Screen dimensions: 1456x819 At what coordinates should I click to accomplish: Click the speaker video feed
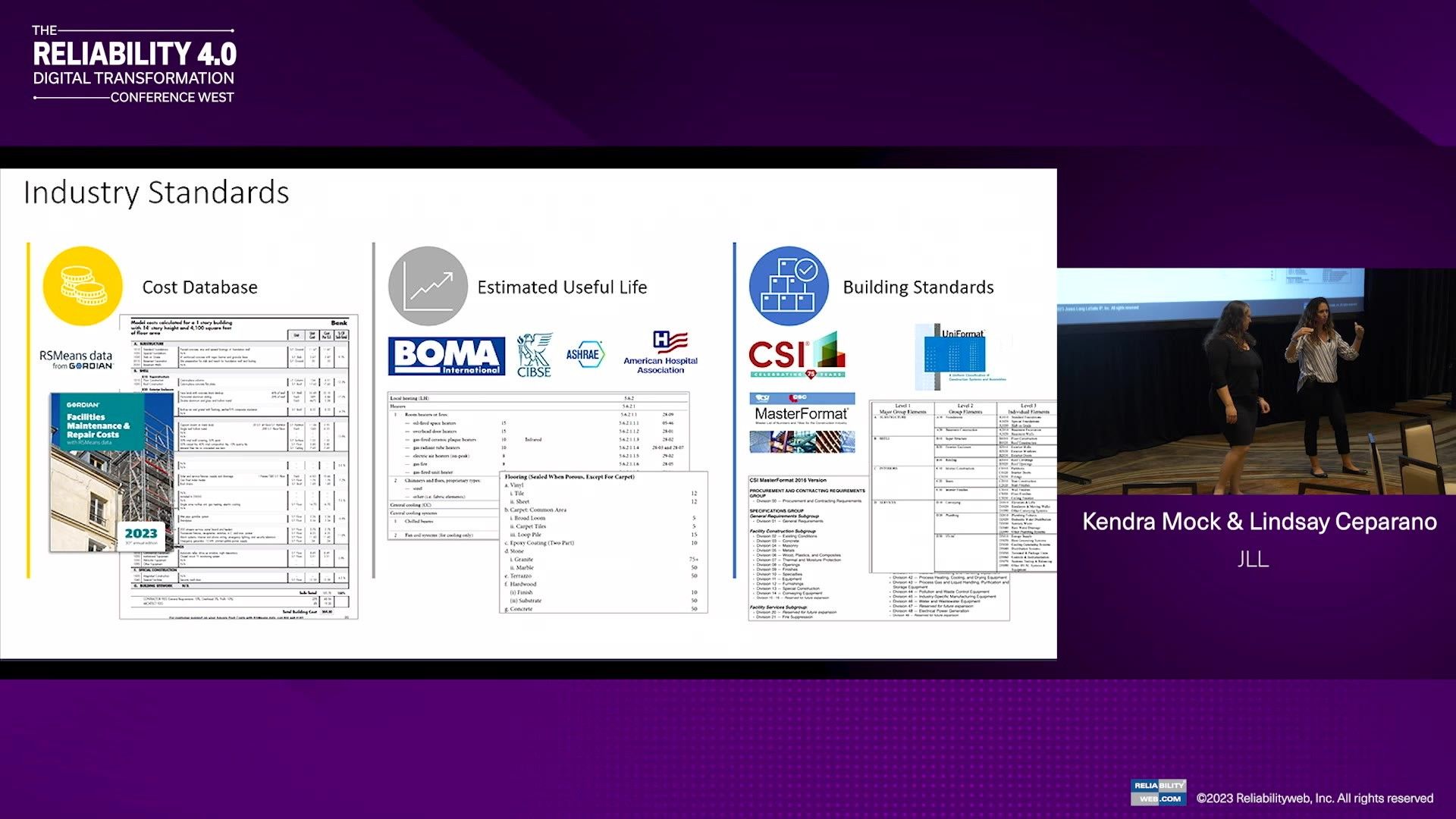pos(1256,381)
